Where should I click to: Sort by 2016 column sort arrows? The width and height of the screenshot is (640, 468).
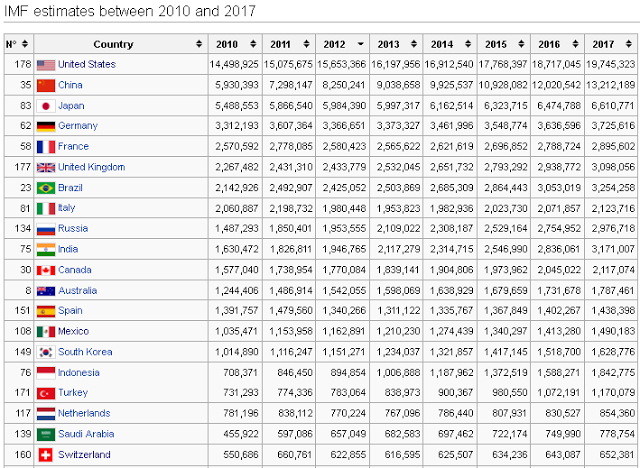pyautogui.click(x=575, y=44)
